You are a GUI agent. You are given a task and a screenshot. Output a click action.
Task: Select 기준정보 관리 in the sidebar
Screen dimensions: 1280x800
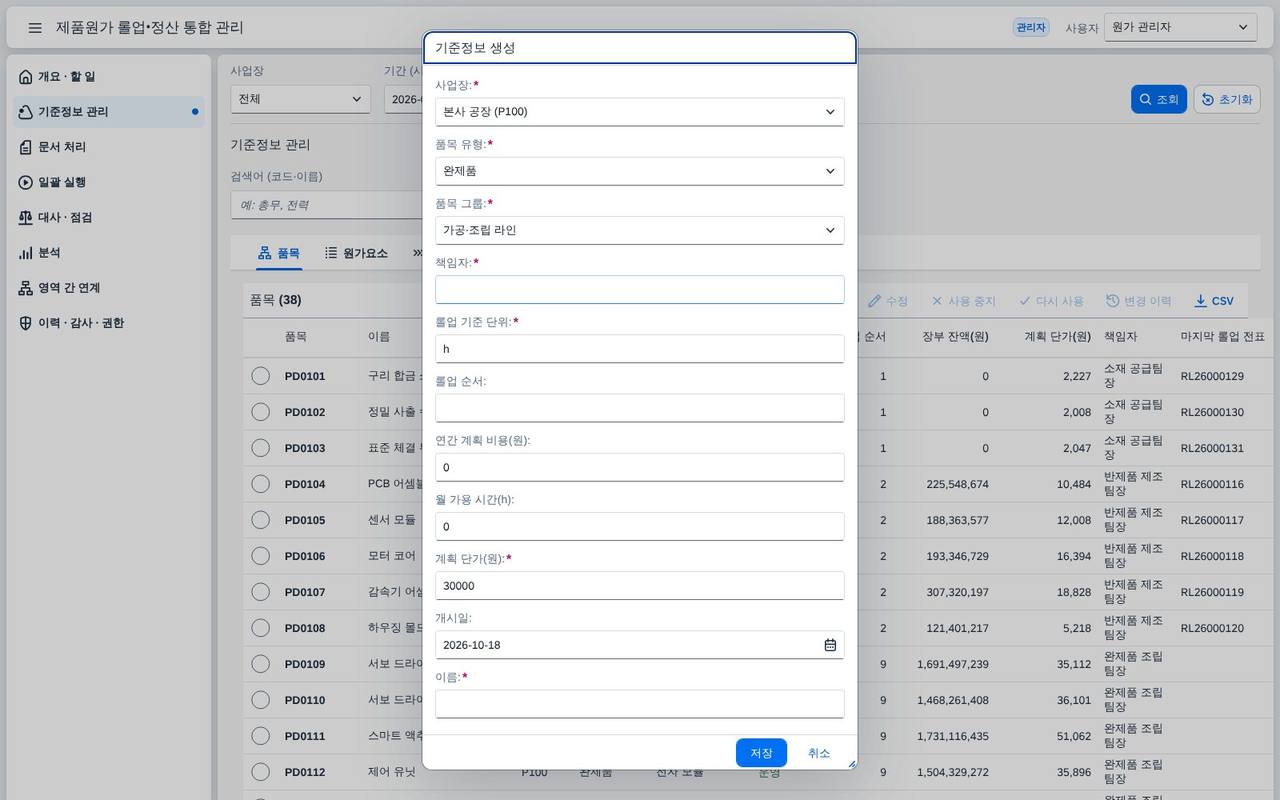point(110,112)
